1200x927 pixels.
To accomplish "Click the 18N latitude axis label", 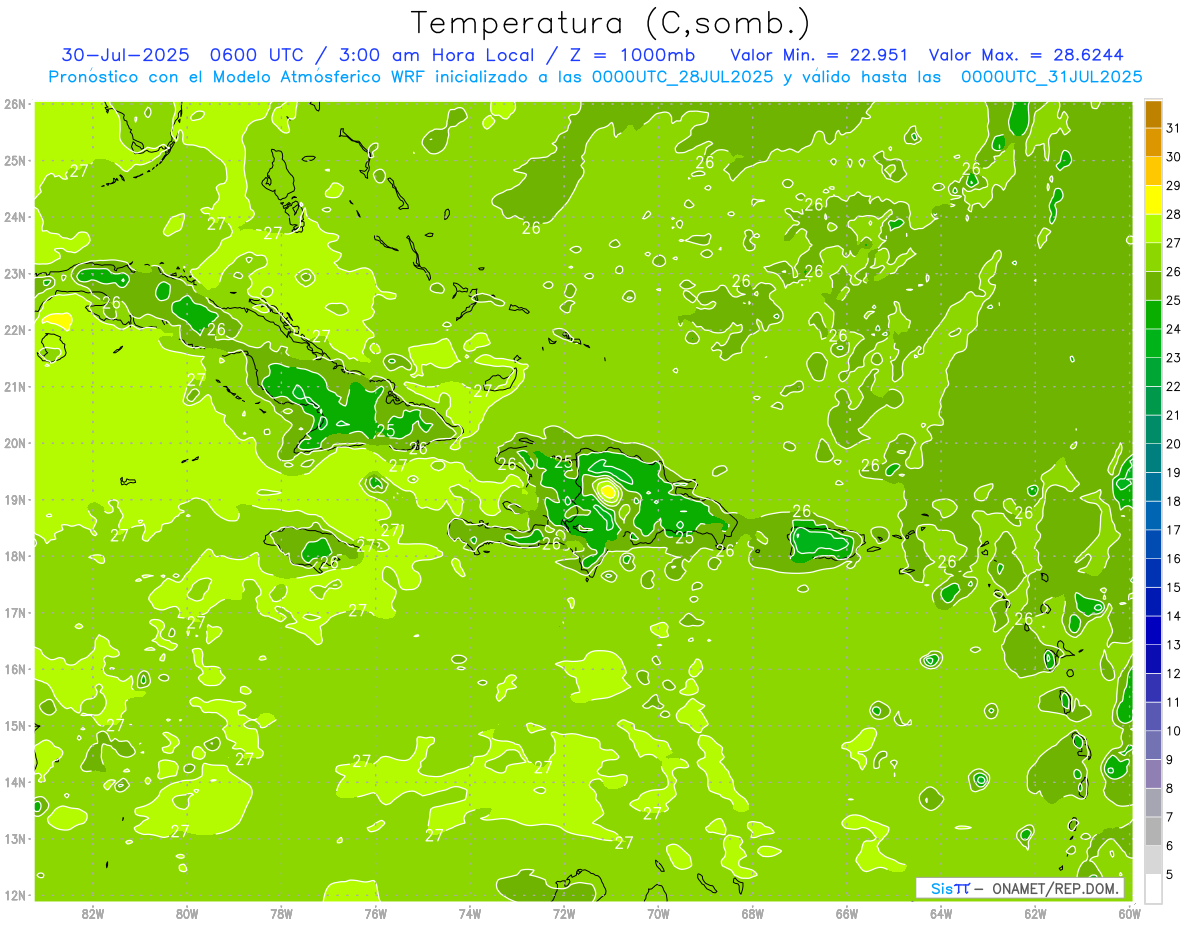I will pyautogui.click(x=15, y=556).
